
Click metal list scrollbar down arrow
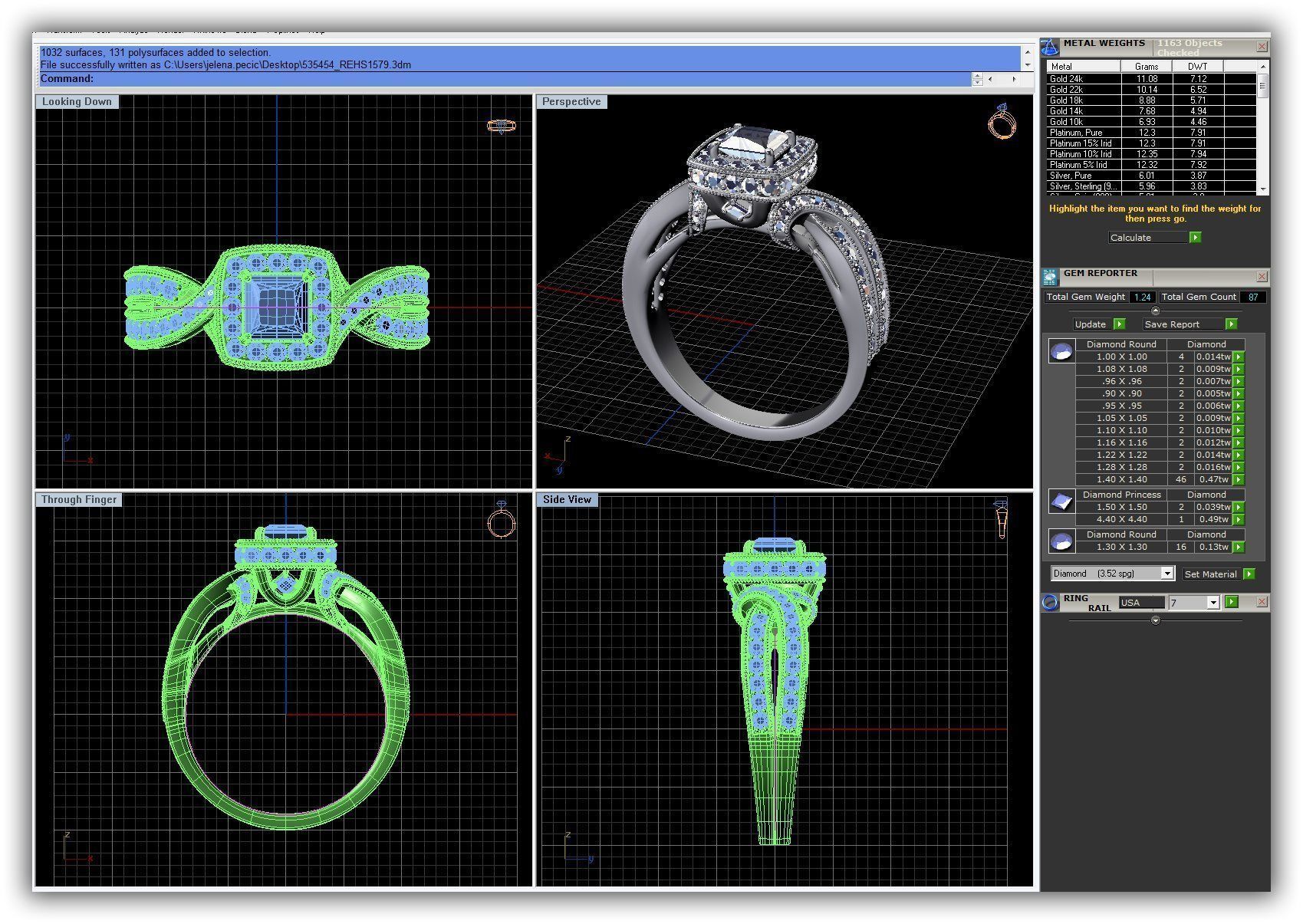tap(1262, 189)
